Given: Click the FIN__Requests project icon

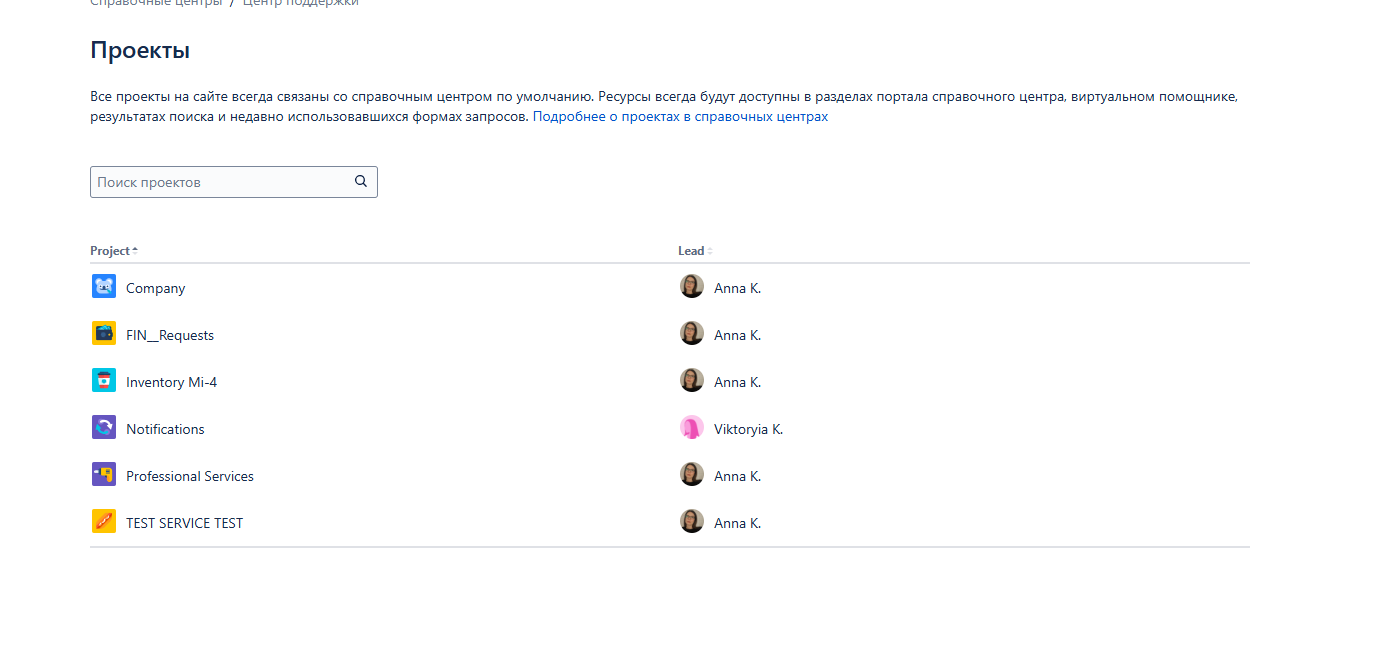Looking at the screenshot, I should pyautogui.click(x=104, y=334).
